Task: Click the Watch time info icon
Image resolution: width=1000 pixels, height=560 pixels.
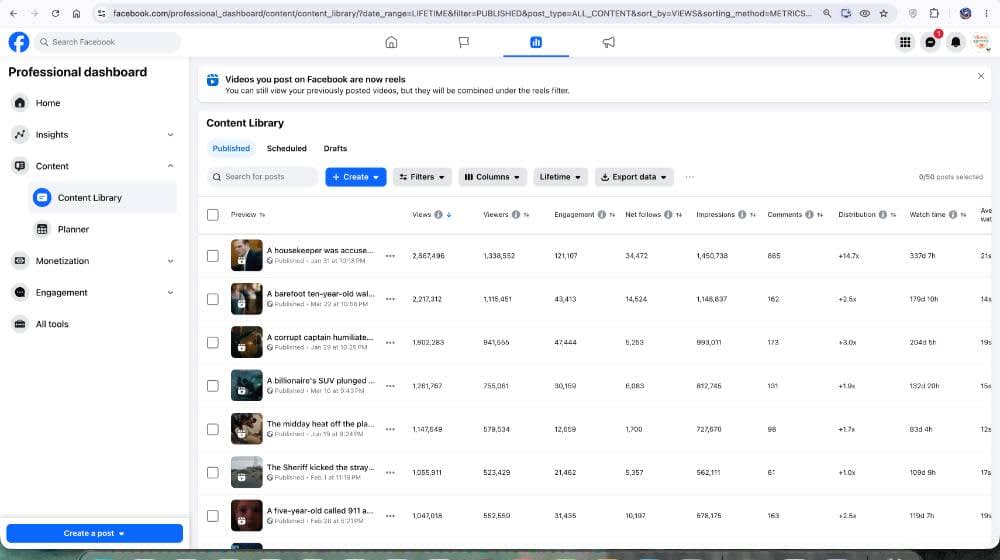Action: 952,215
